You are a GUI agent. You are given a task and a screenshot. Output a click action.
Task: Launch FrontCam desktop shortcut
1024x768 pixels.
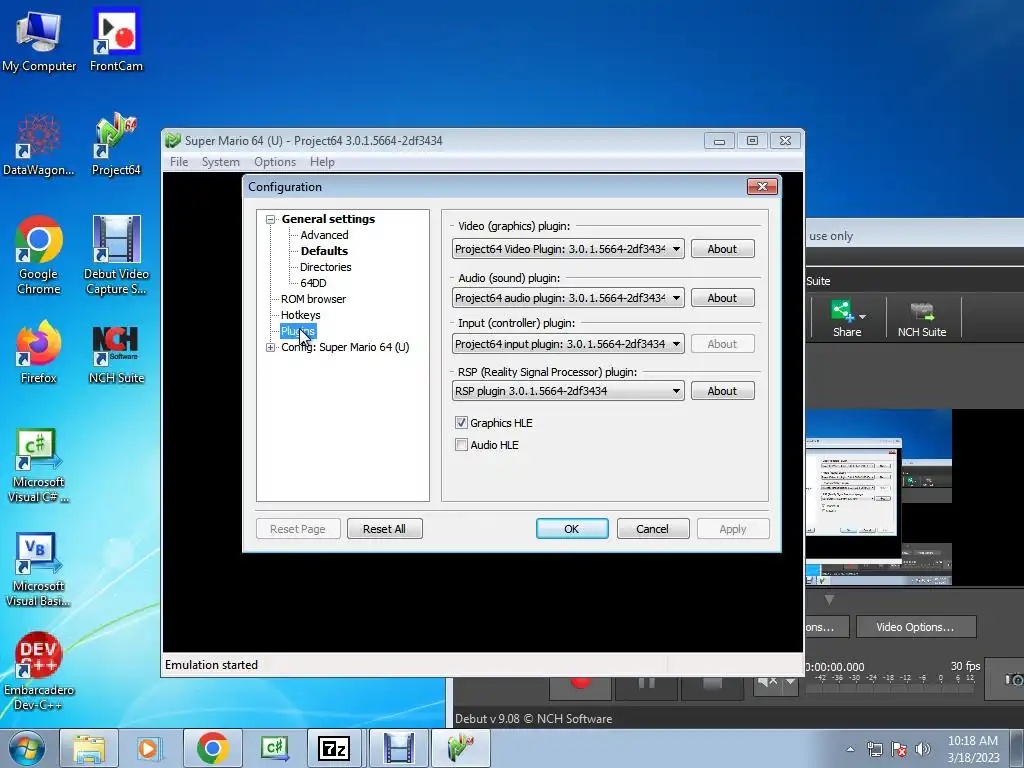click(x=116, y=40)
